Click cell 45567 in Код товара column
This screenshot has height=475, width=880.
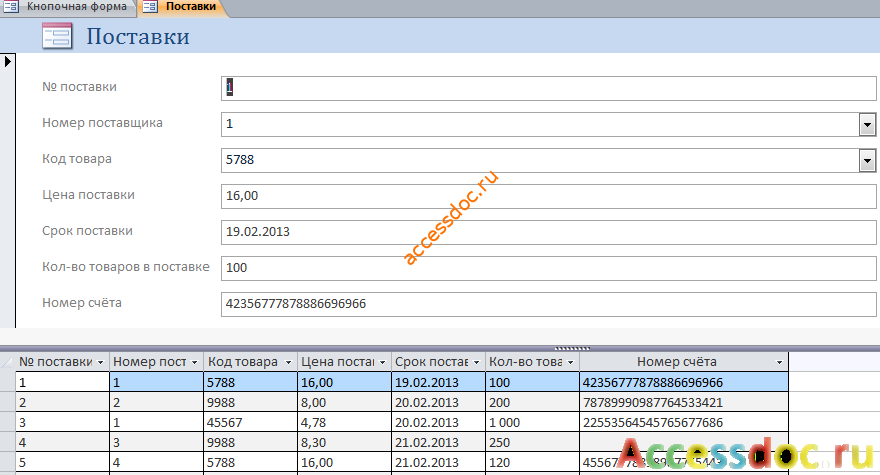pos(250,422)
